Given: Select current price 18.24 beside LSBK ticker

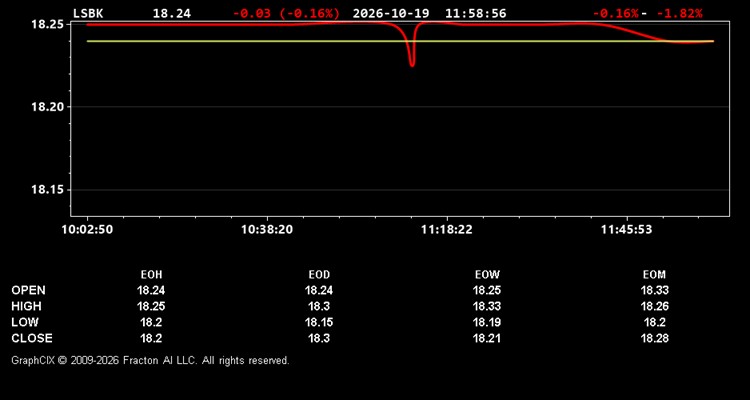Looking at the screenshot, I should 172,13.
